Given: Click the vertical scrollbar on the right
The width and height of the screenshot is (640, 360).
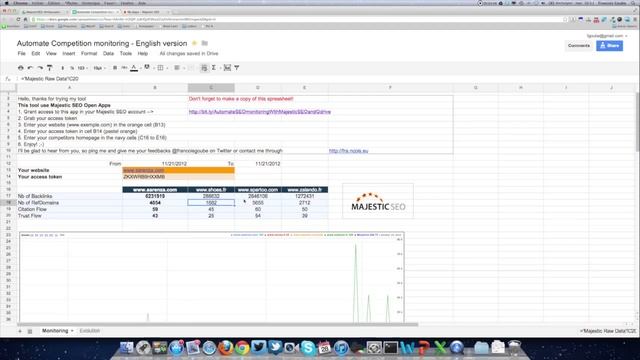Looking at the screenshot, I should coord(637,122).
